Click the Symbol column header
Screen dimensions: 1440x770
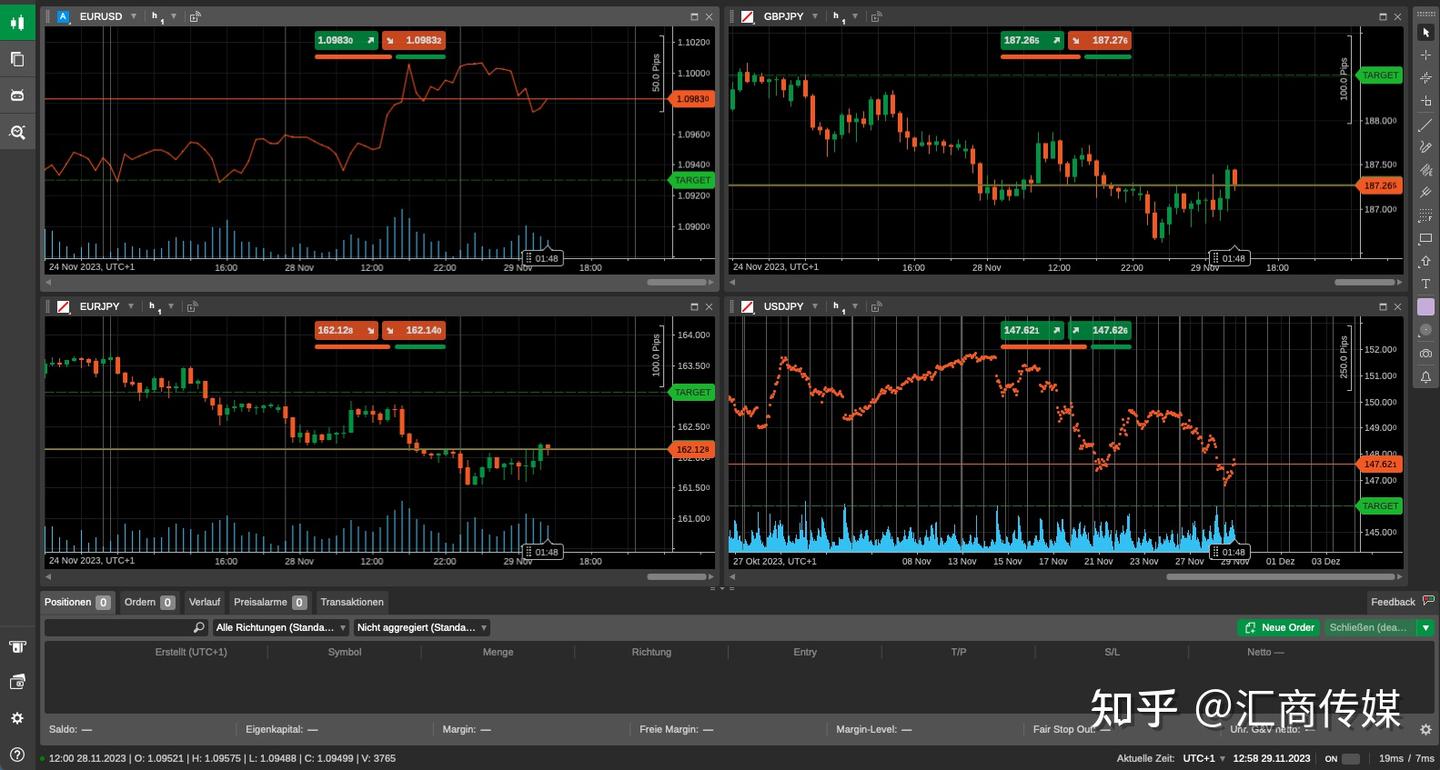pos(345,652)
